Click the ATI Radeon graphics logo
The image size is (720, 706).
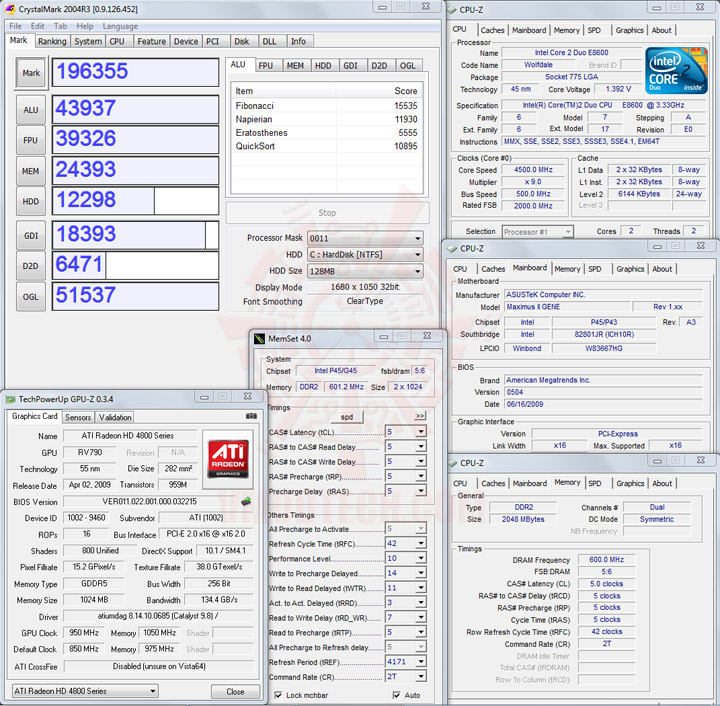coord(228,458)
